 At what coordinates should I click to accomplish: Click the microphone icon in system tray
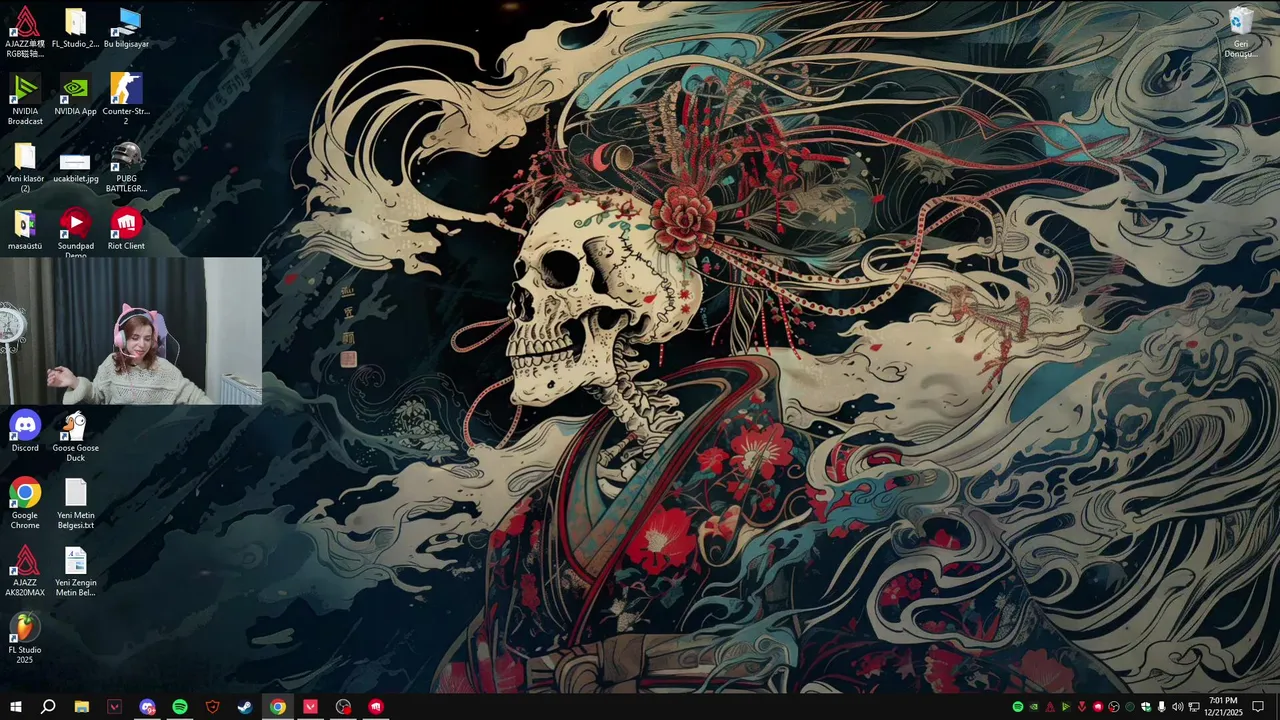tap(1161, 707)
